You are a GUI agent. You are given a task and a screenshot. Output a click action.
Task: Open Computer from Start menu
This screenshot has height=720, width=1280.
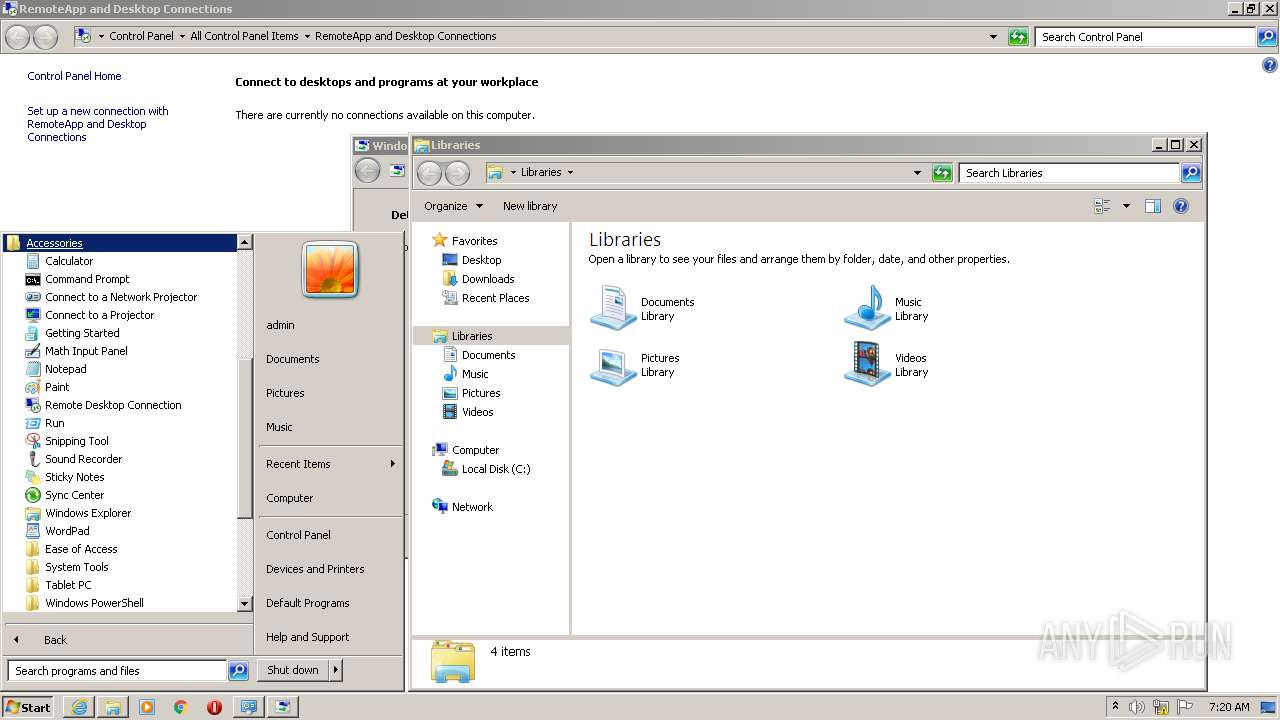click(289, 498)
